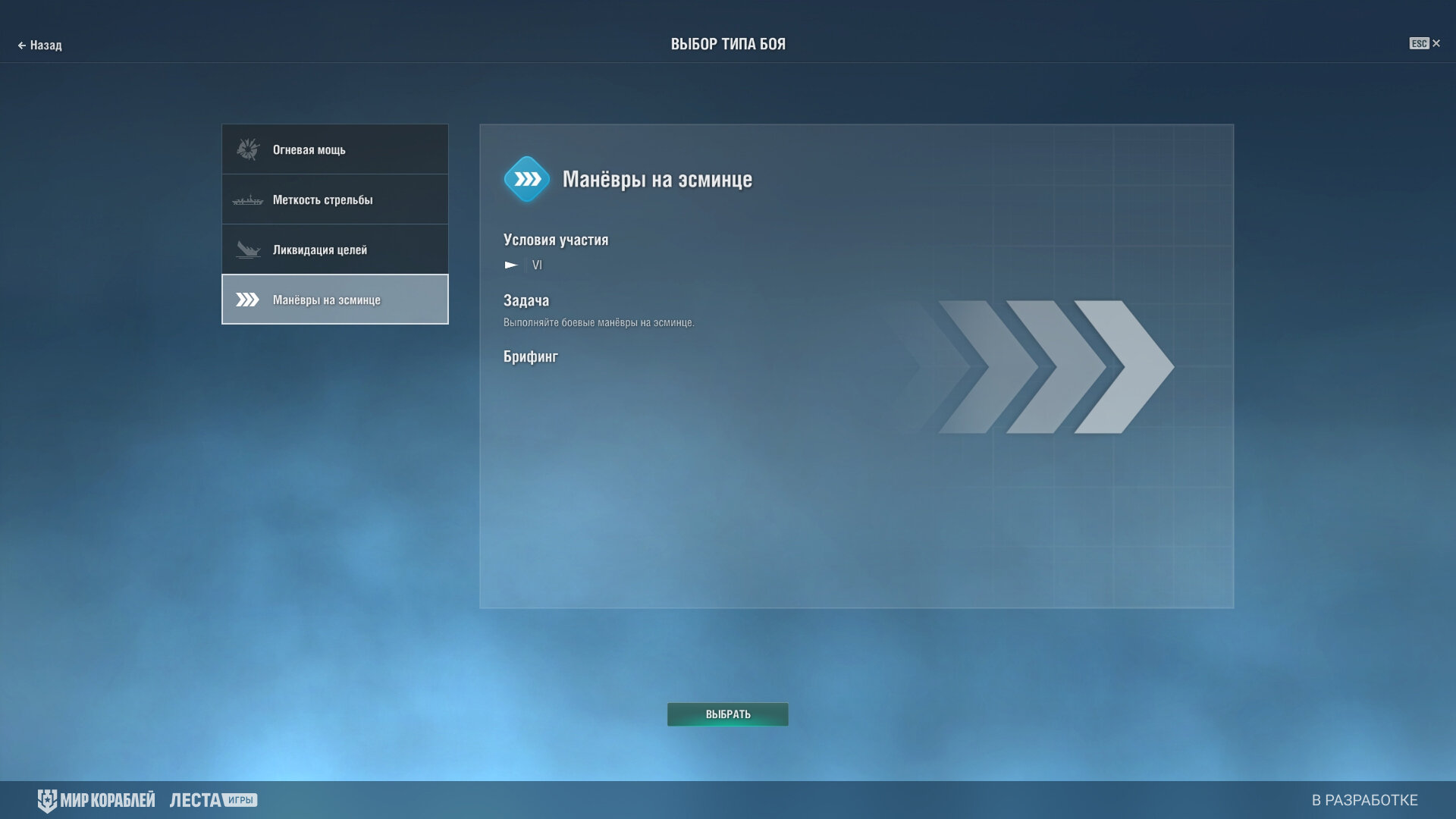Image resolution: width=1456 pixels, height=819 pixels.
Task: Select the Огневая мощь battle type
Action: (335, 149)
